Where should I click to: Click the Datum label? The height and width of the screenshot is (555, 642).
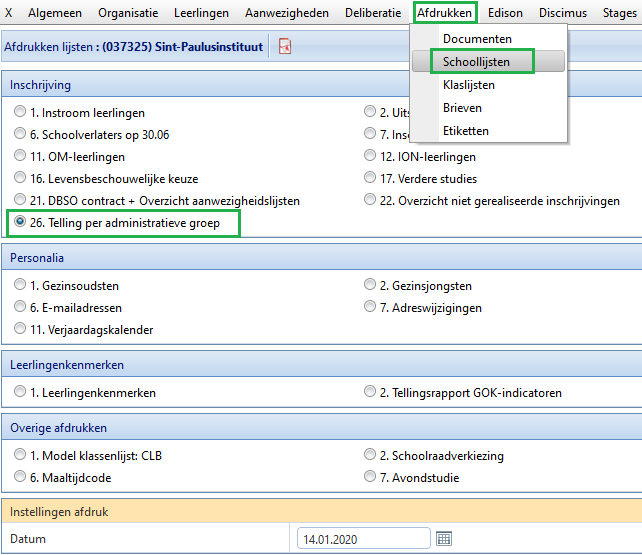coord(28,539)
